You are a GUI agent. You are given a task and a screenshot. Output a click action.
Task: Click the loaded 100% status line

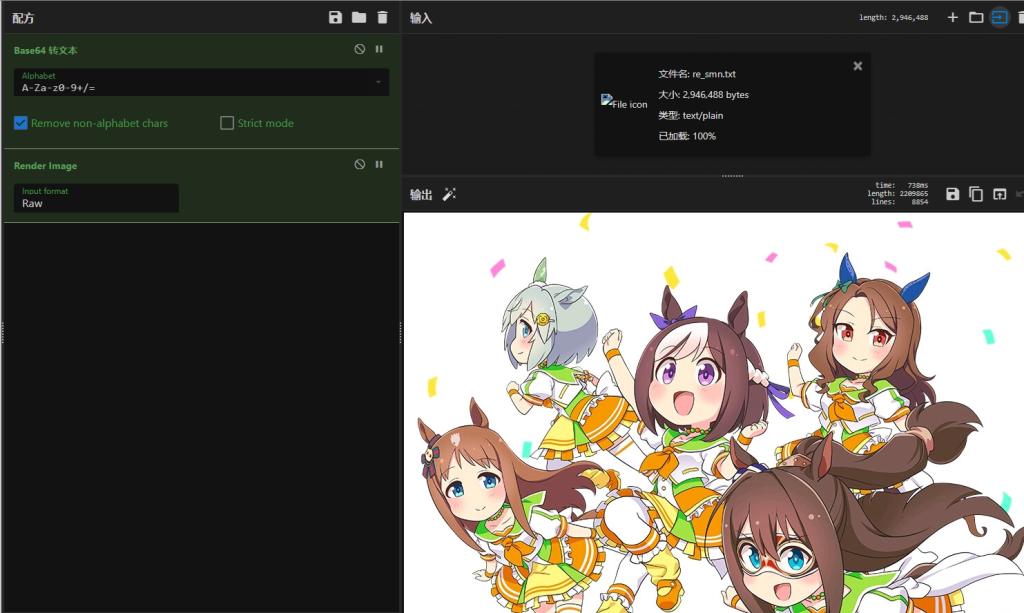click(687, 136)
